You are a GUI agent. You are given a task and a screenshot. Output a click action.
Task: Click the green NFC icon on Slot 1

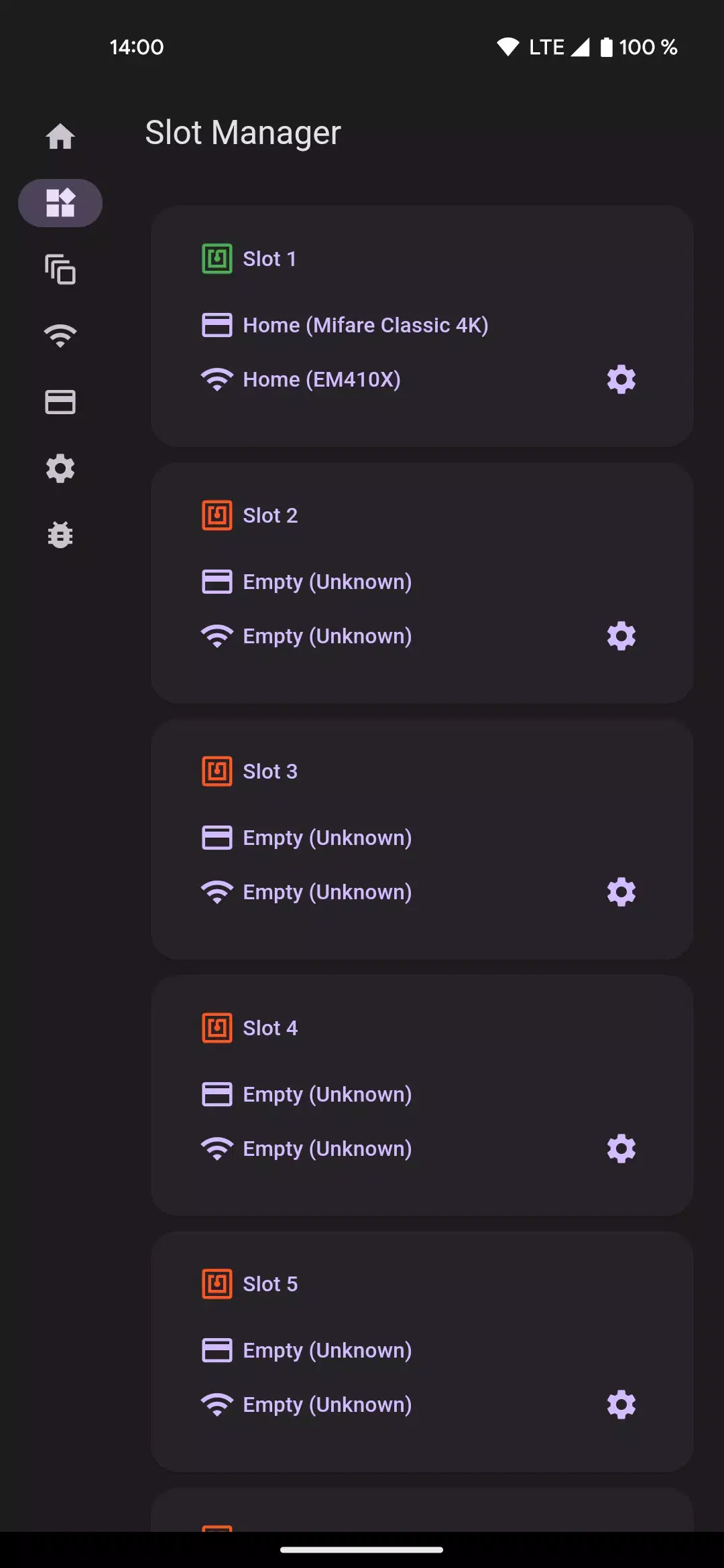point(216,259)
